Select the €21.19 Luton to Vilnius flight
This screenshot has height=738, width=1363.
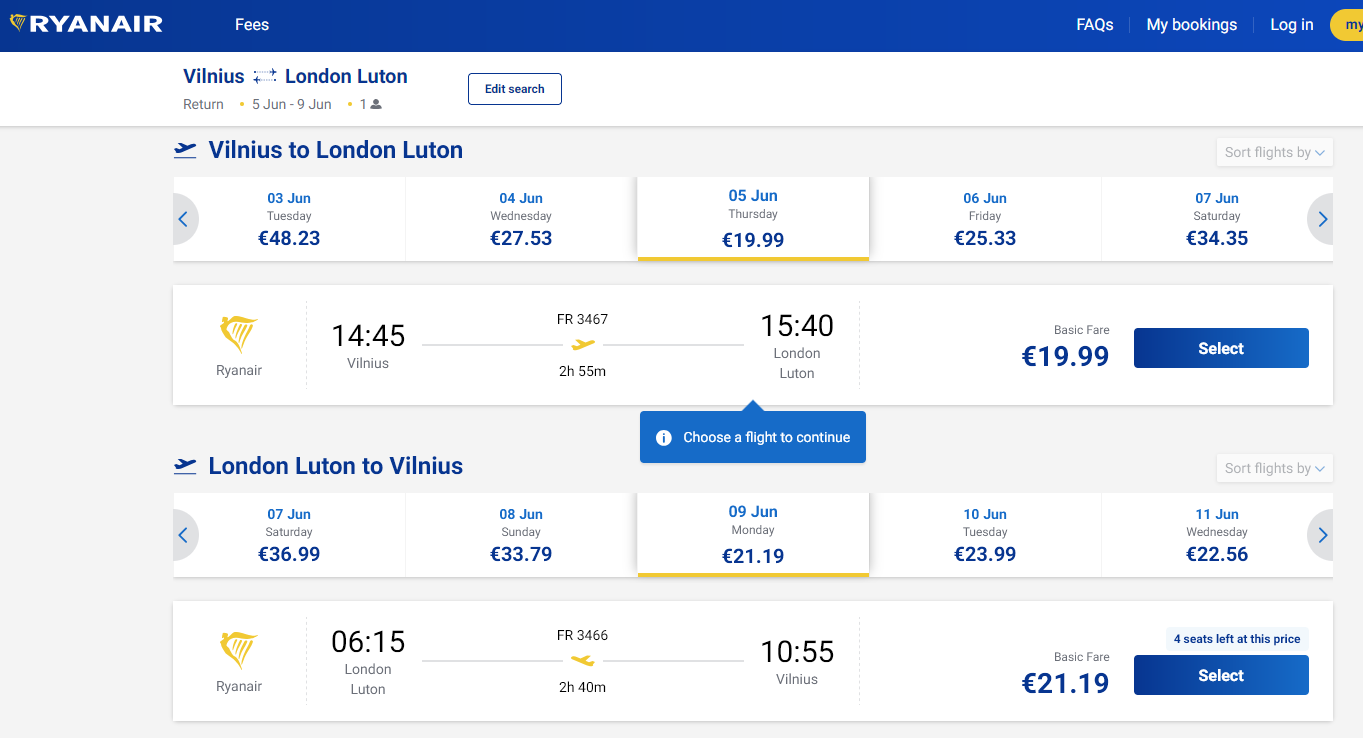pos(1221,675)
